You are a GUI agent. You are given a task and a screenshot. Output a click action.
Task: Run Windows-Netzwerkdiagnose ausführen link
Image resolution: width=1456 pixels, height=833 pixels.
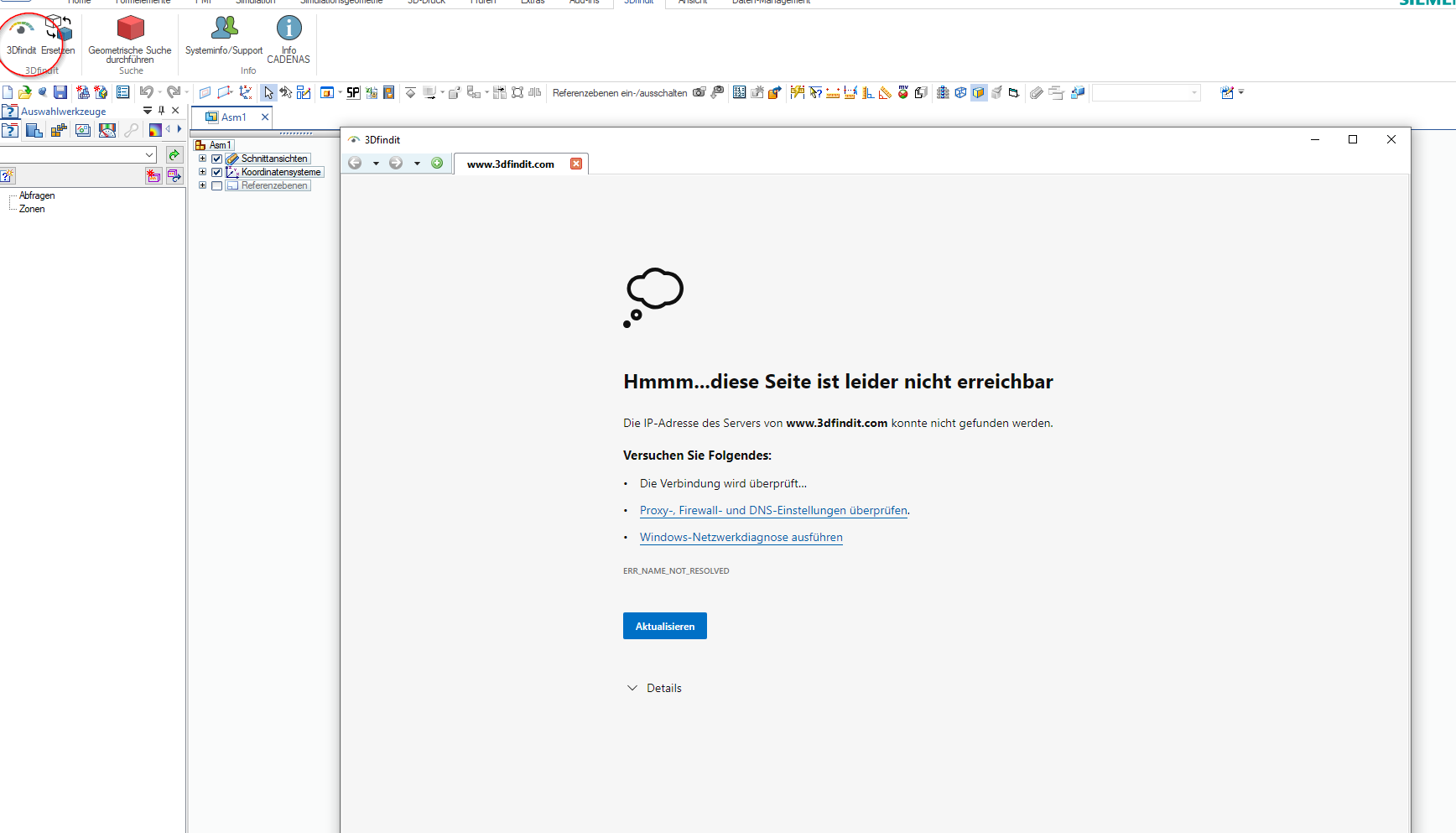741,537
